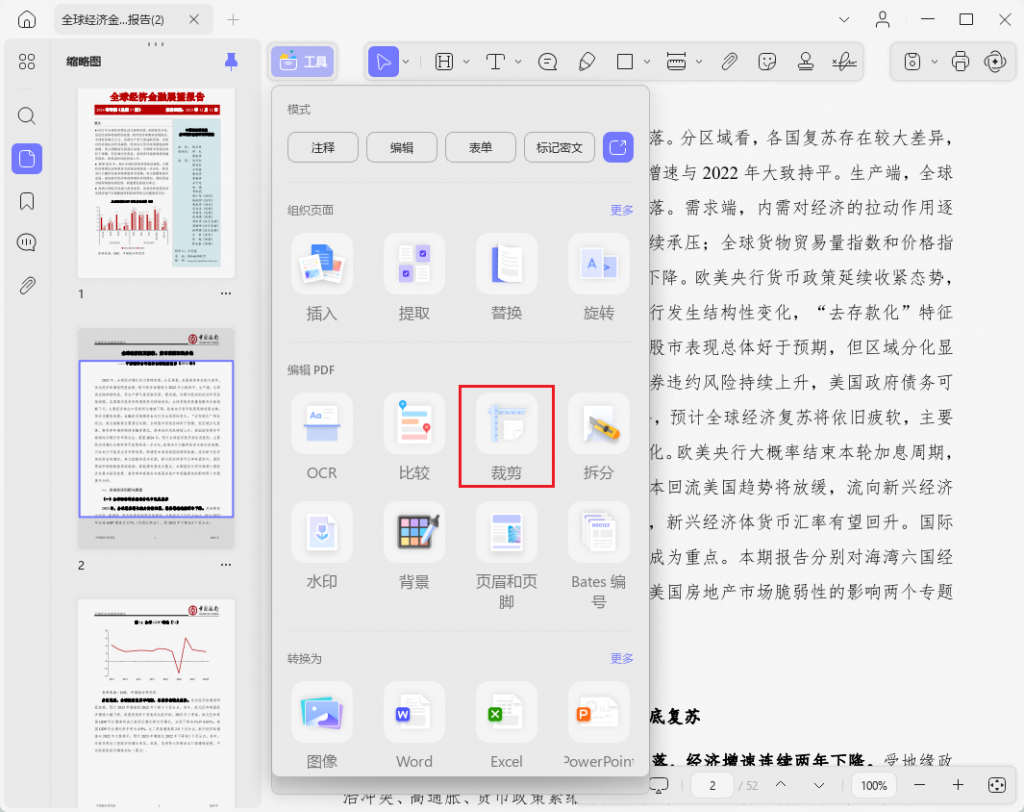Expand the text tool dropdown arrow
The height and width of the screenshot is (812, 1024).
(x=518, y=61)
